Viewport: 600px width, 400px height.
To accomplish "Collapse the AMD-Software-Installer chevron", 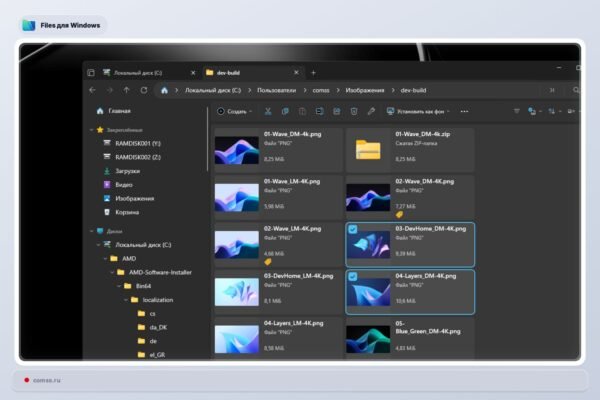I will coord(112,273).
